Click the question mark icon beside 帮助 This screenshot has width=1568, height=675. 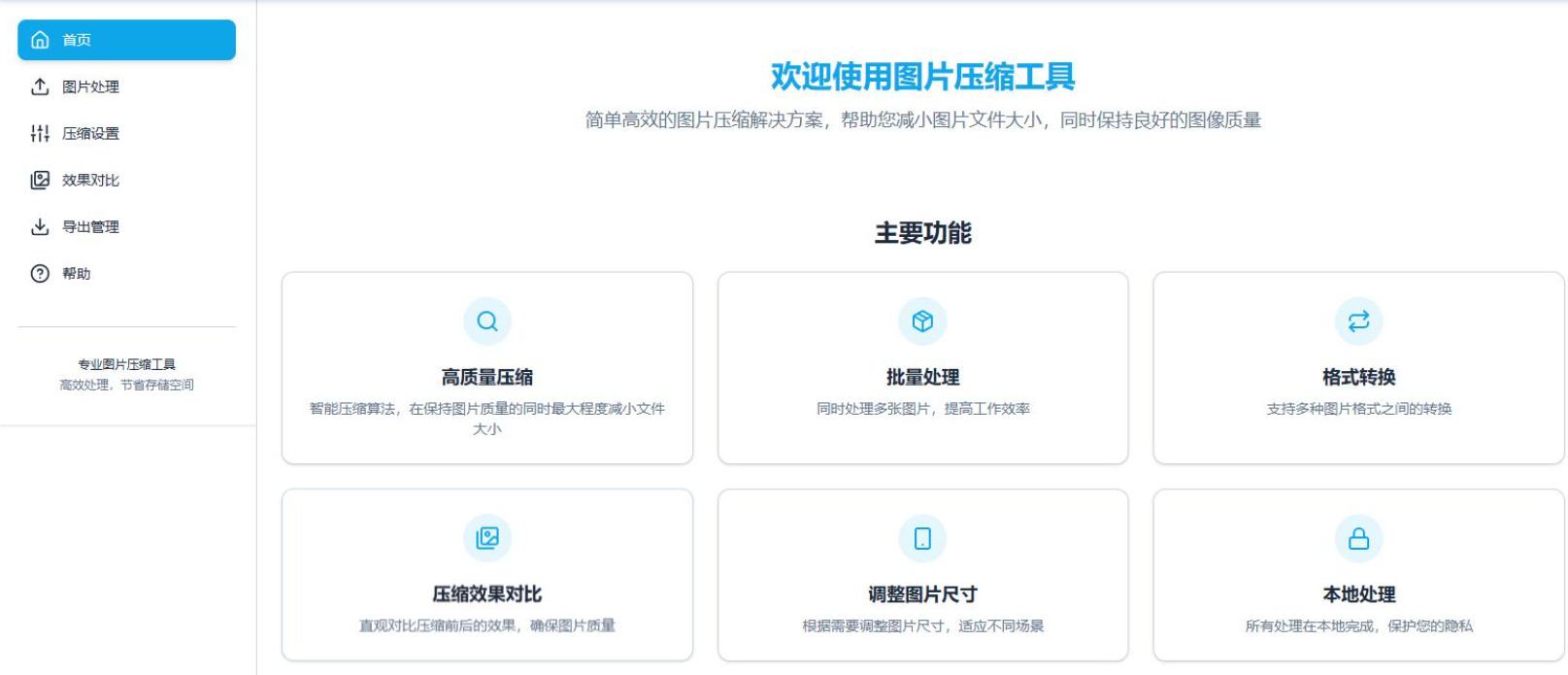40,273
